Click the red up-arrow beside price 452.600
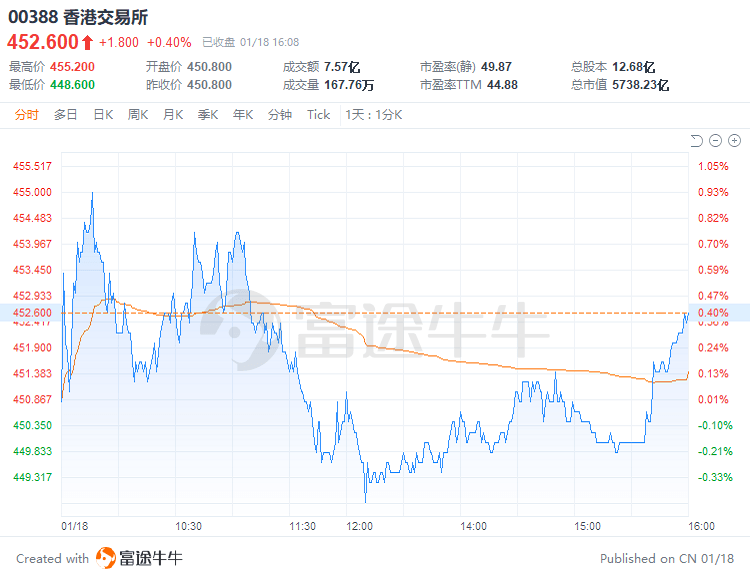 tap(87, 42)
